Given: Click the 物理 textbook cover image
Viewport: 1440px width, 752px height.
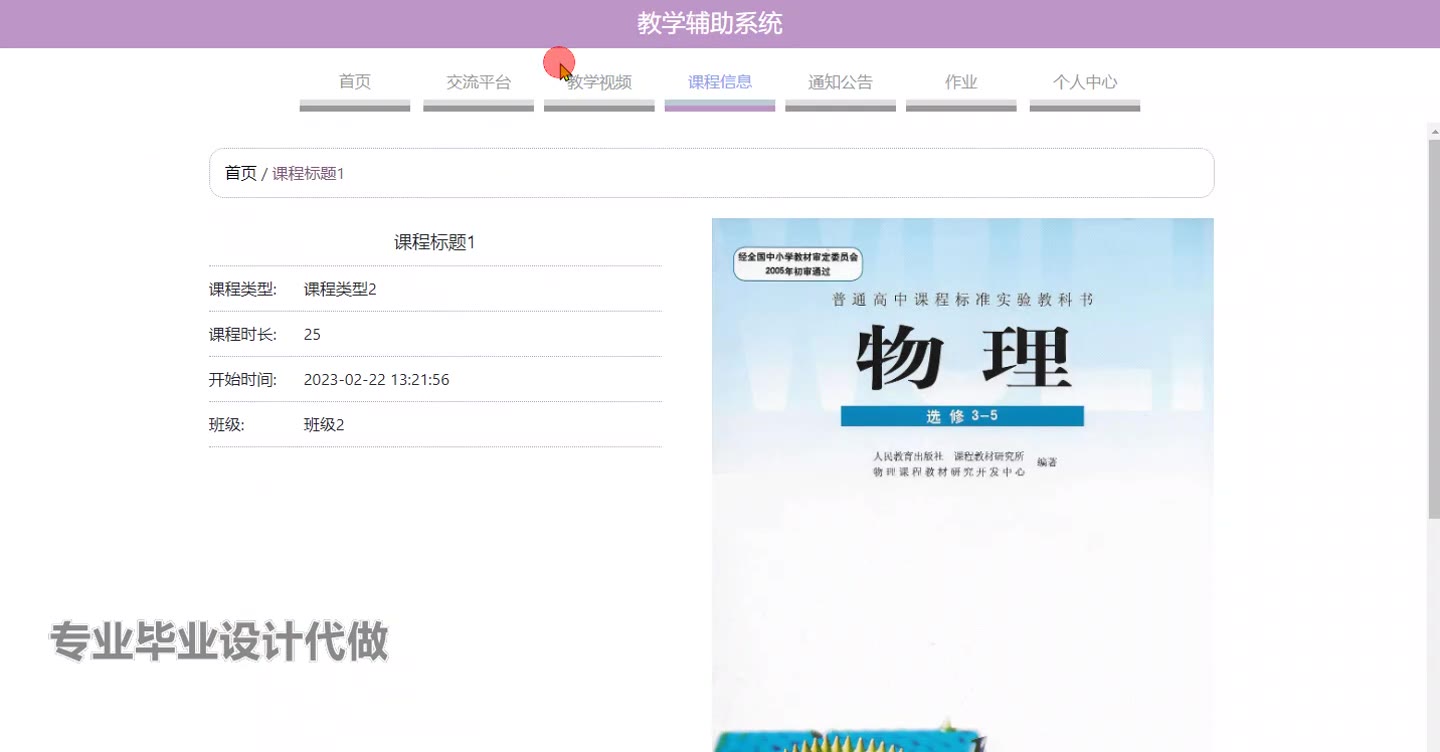Looking at the screenshot, I should (x=962, y=485).
